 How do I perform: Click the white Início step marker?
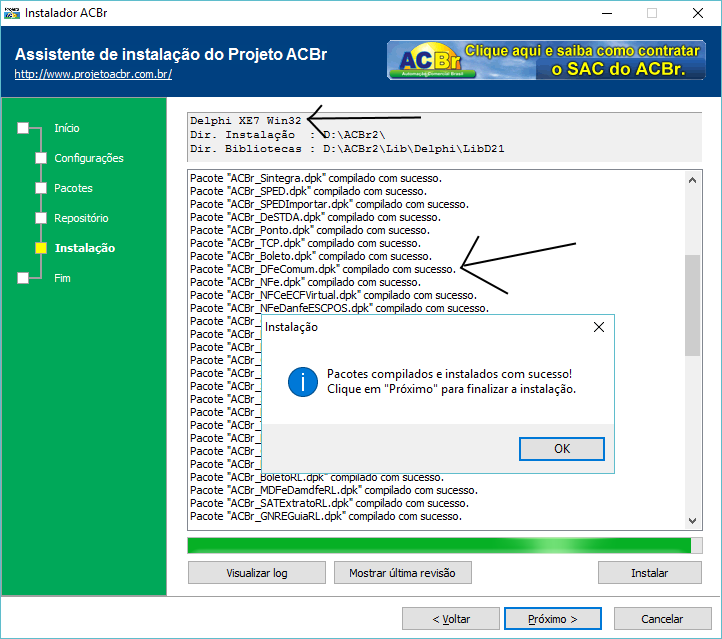(x=23, y=128)
